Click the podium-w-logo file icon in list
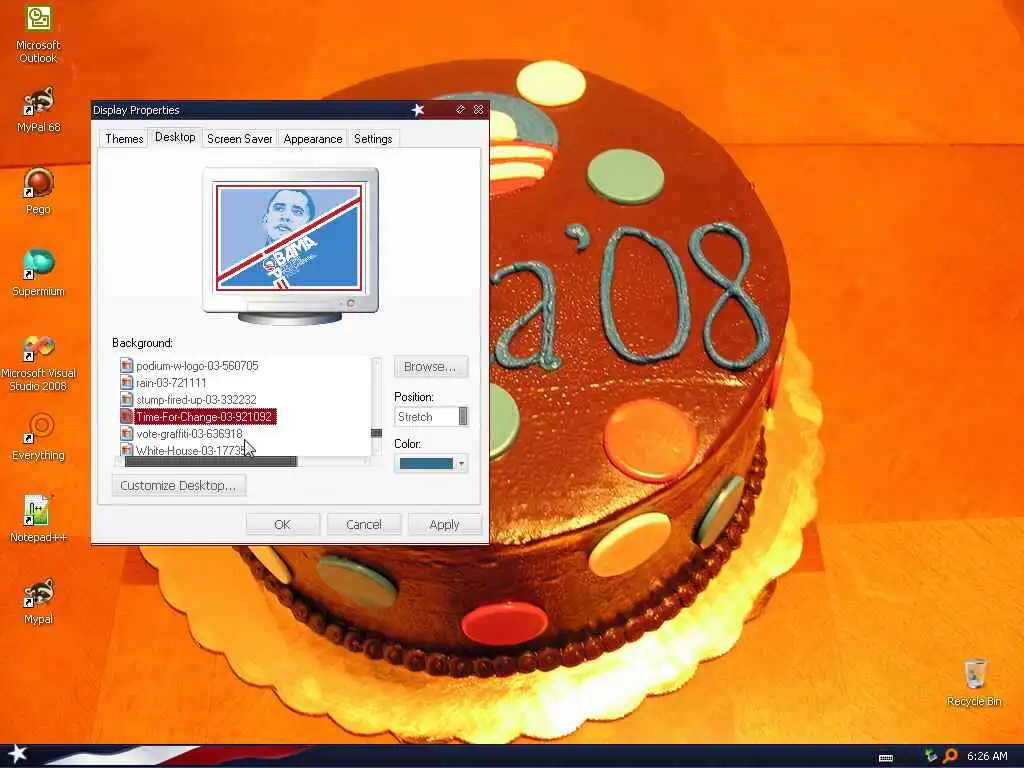Image resolution: width=1024 pixels, height=768 pixels. (x=127, y=366)
